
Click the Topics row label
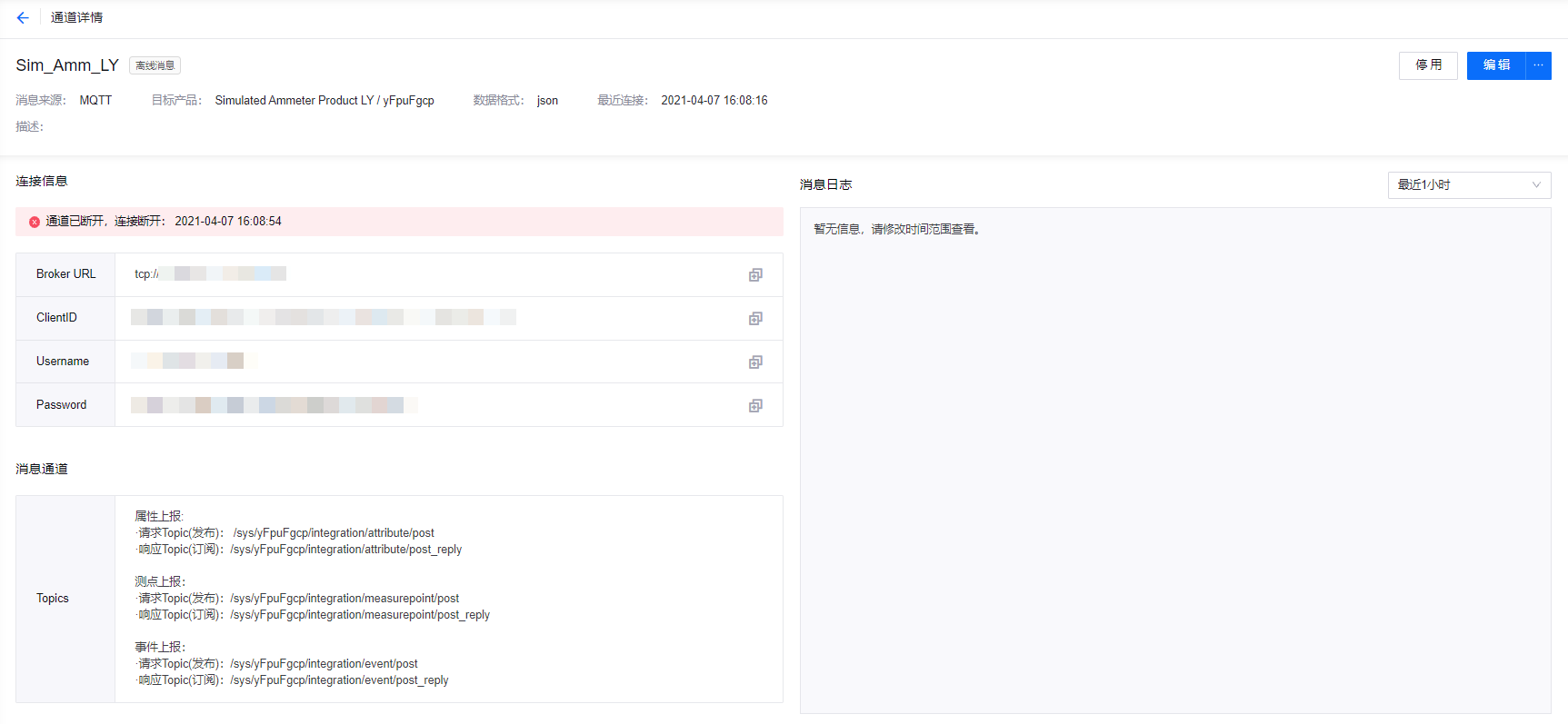(53, 598)
